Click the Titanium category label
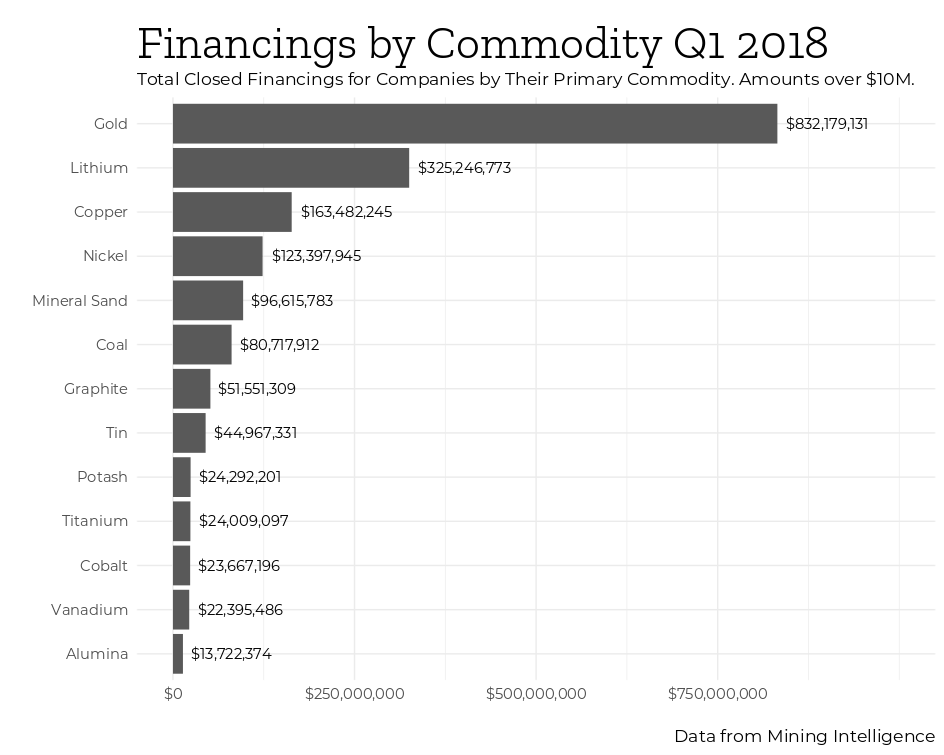Screen dimensions: 944x755 click(x=95, y=521)
